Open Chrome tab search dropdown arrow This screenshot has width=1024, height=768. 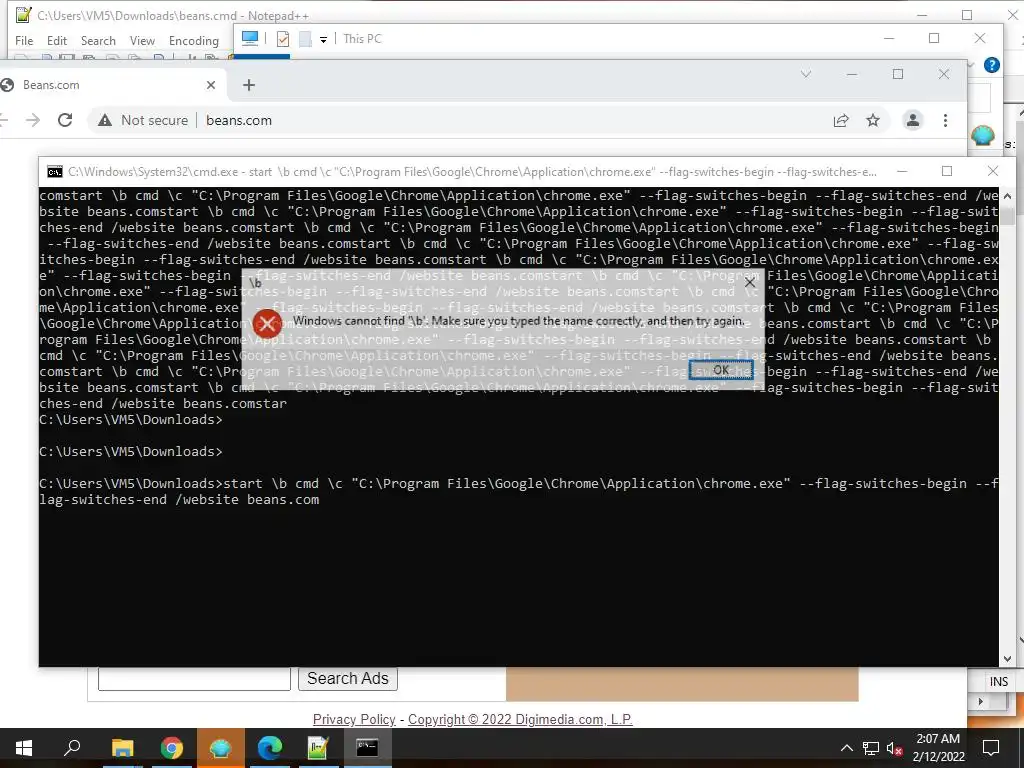806,74
